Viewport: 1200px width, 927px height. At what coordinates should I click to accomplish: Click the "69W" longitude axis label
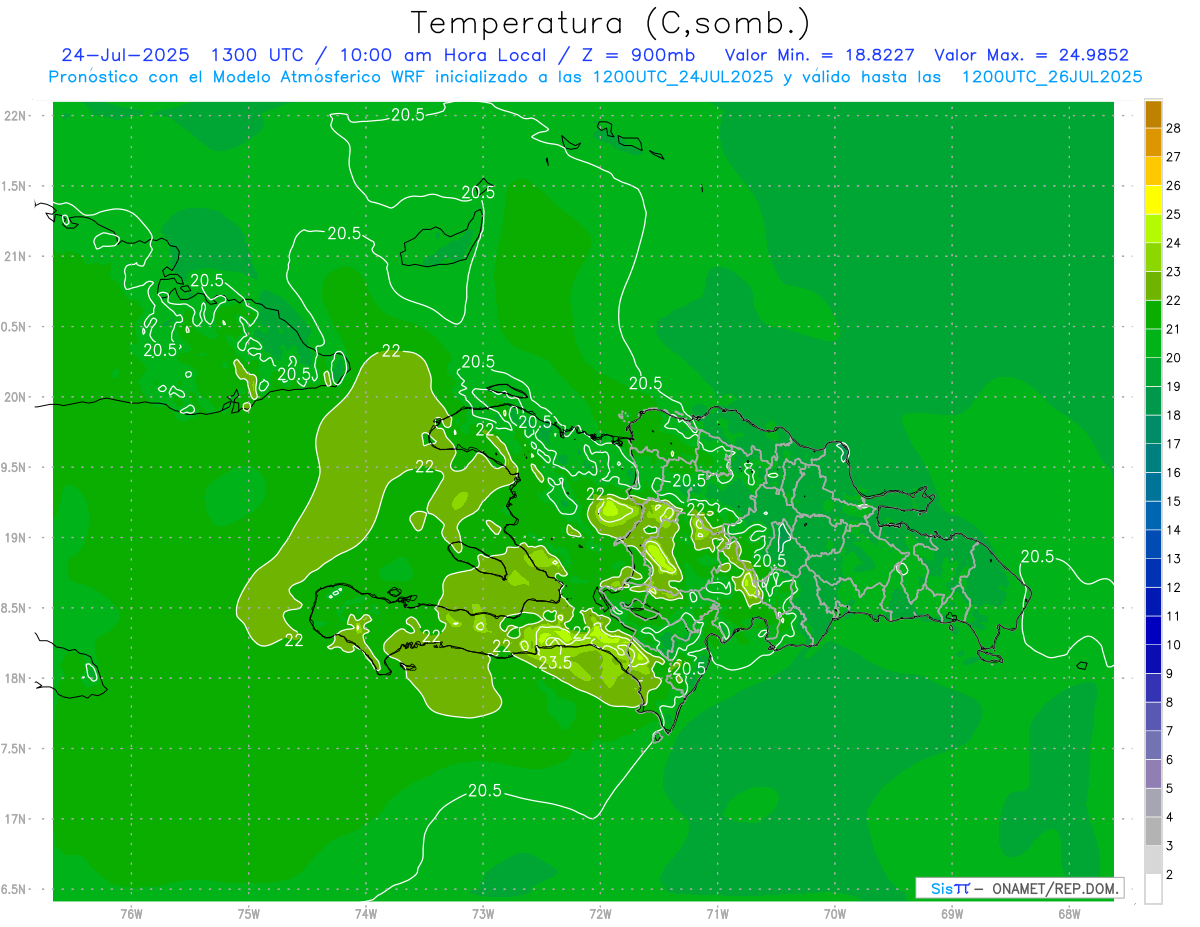point(952,914)
